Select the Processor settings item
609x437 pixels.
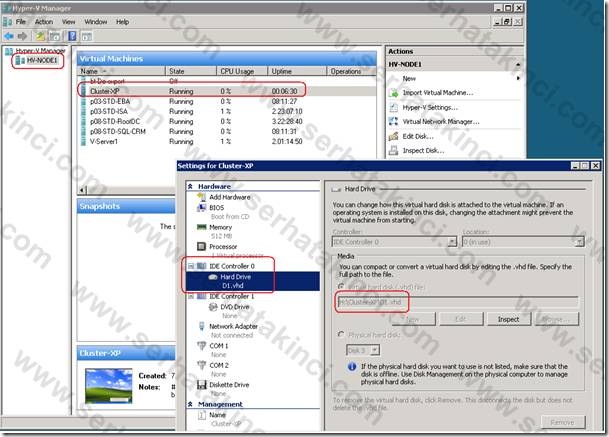(223, 247)
